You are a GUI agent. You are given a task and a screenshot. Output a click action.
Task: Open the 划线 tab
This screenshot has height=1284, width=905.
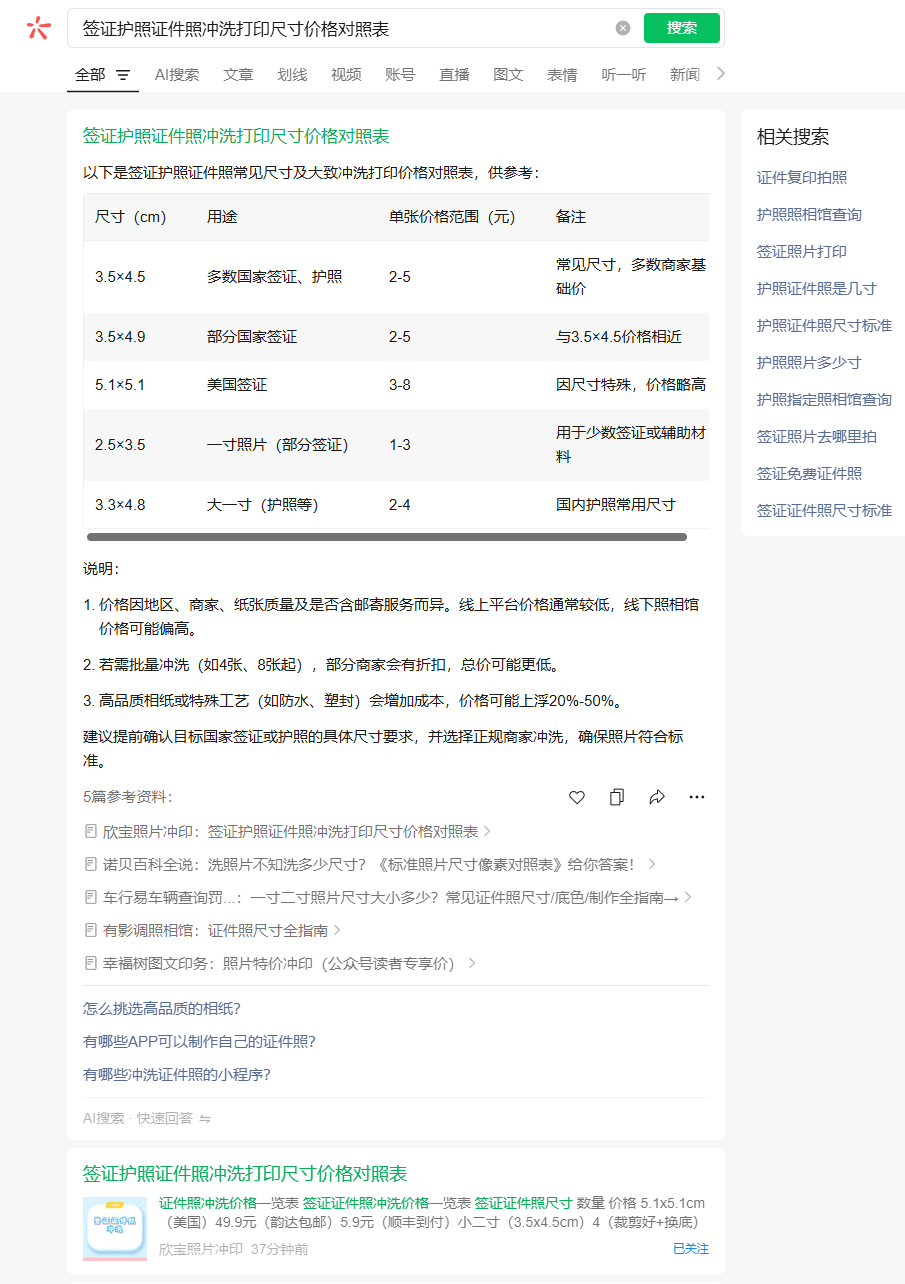(292, 74)
